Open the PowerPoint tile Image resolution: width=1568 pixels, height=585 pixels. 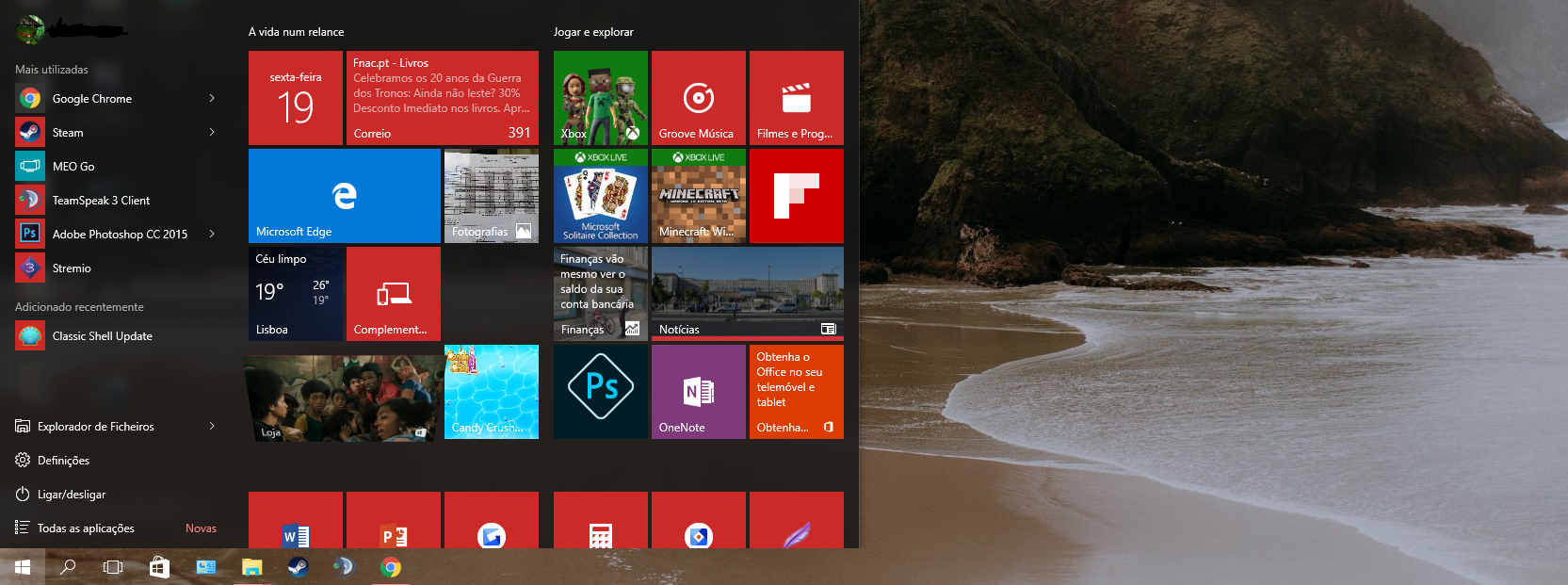click(394, 520)
